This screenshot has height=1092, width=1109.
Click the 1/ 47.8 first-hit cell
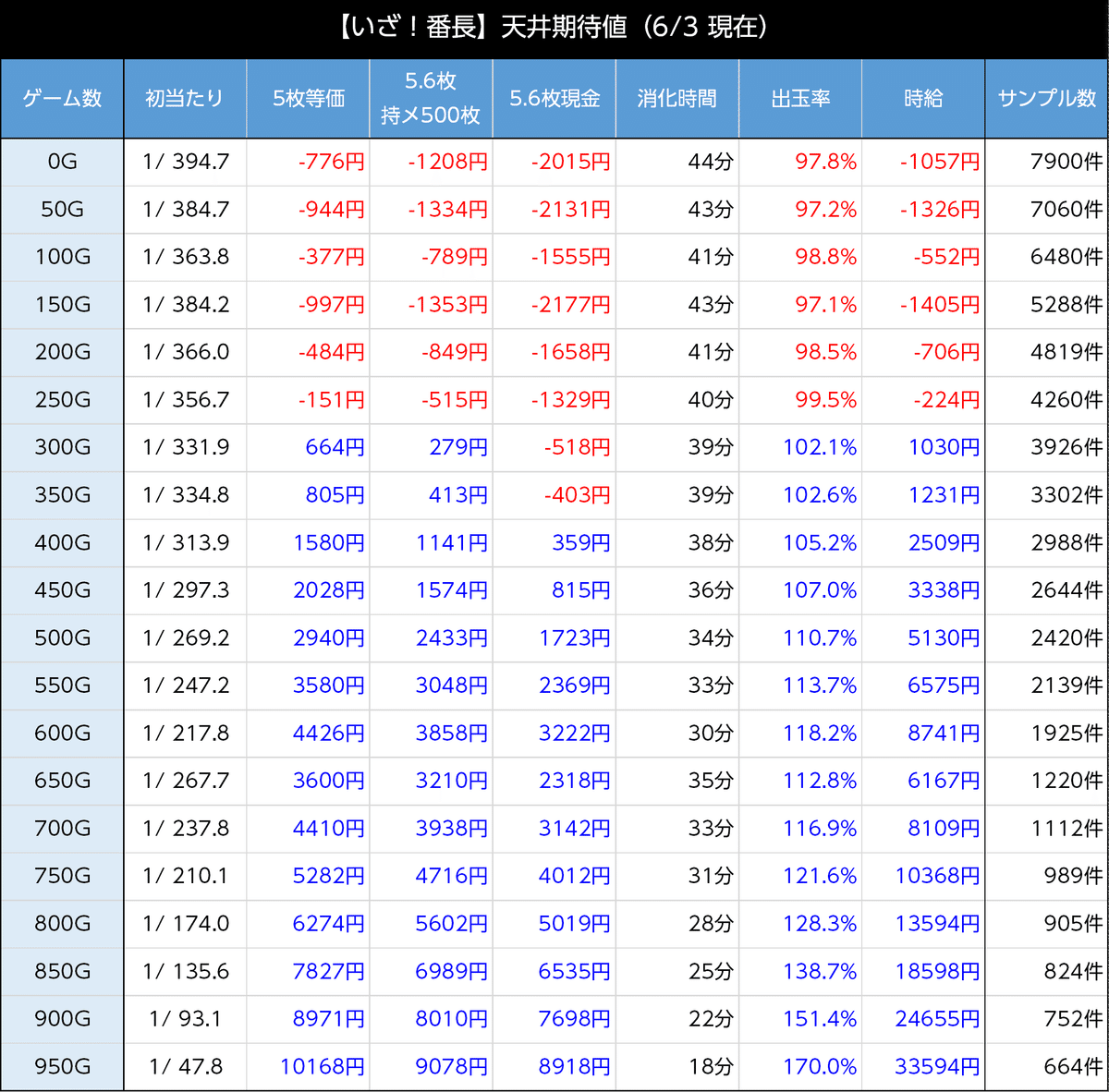pos(185,1067)
